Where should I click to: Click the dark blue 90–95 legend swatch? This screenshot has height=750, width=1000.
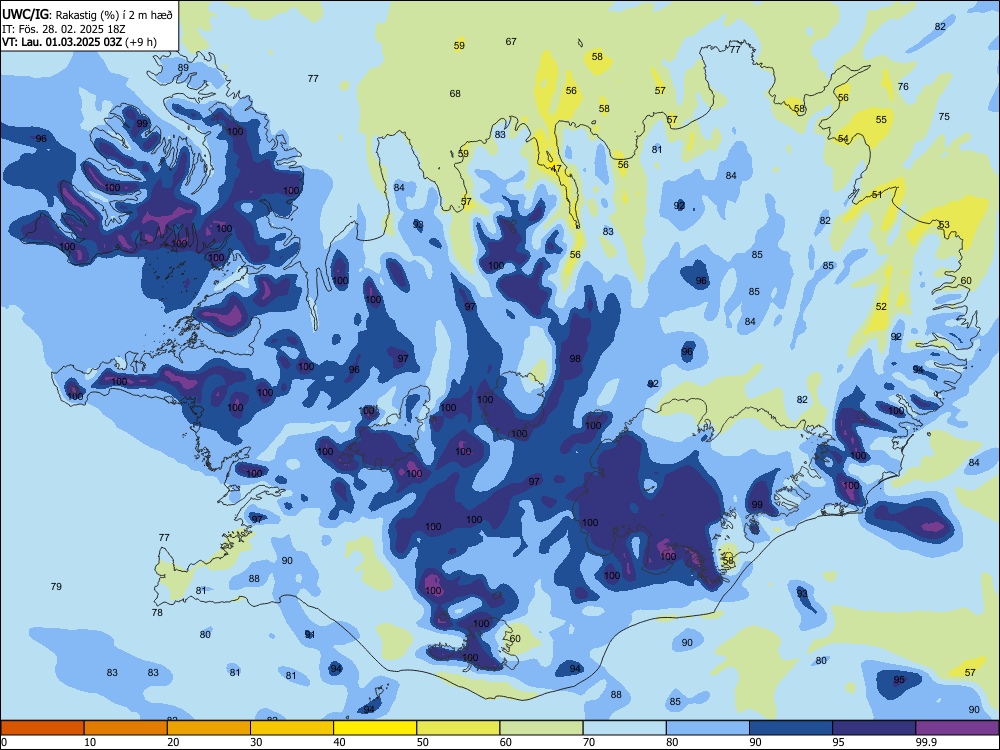coord(791,728)
